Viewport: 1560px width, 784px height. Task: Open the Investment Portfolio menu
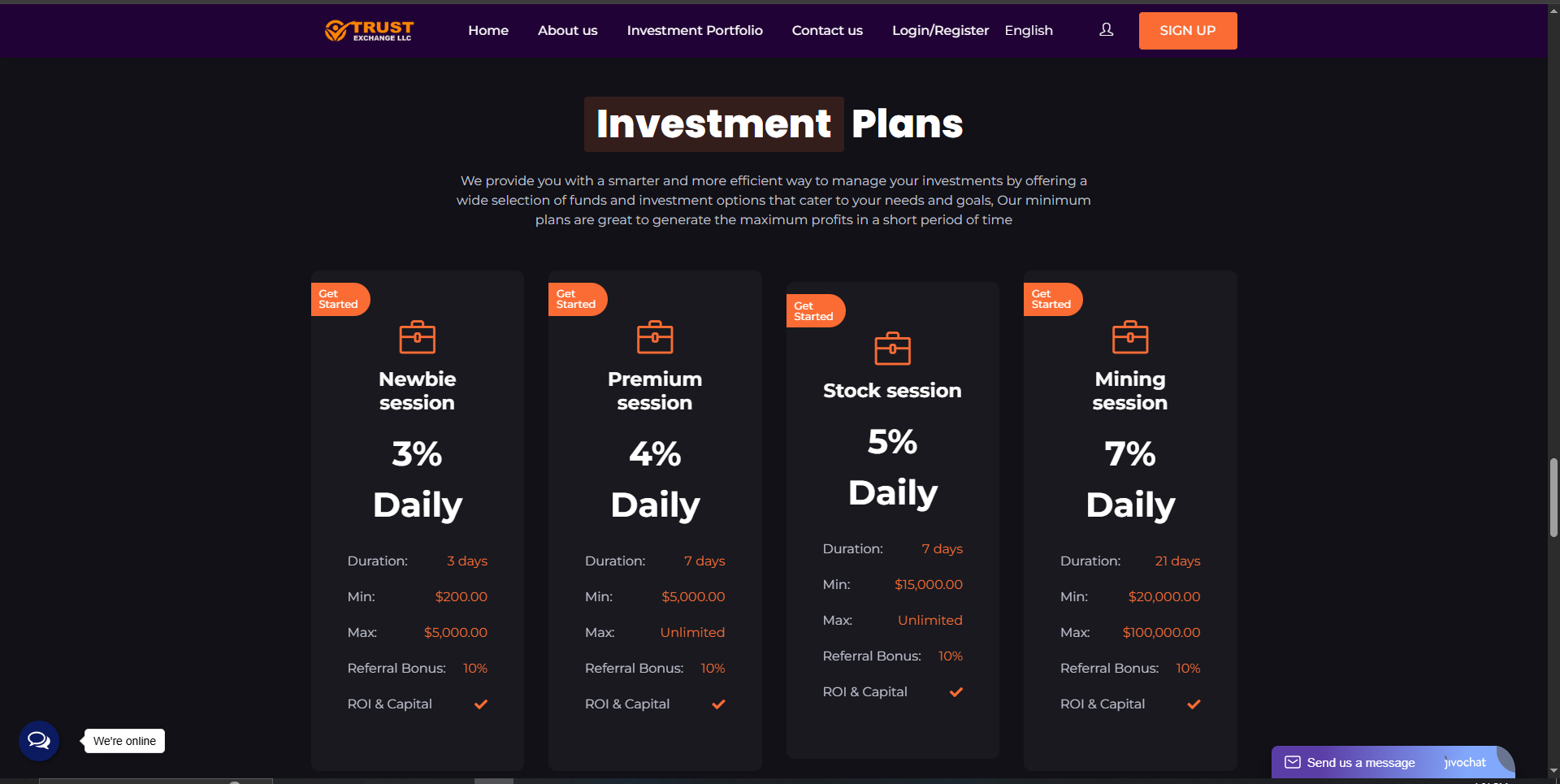point(695,30)
